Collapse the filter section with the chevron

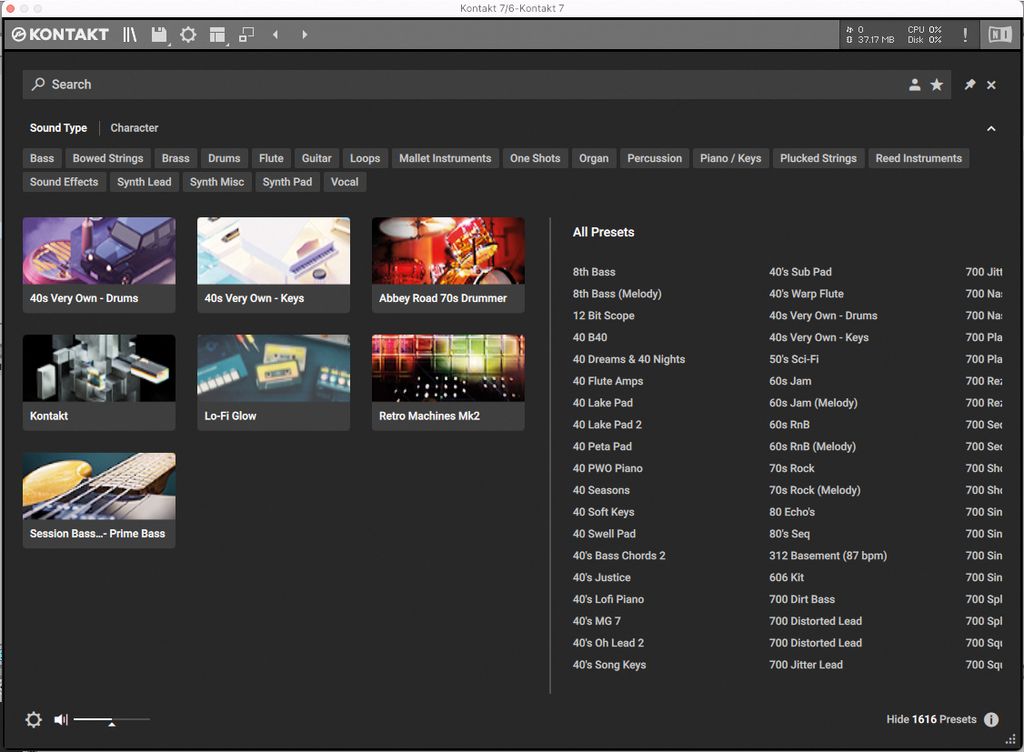[x=991, y=128]
